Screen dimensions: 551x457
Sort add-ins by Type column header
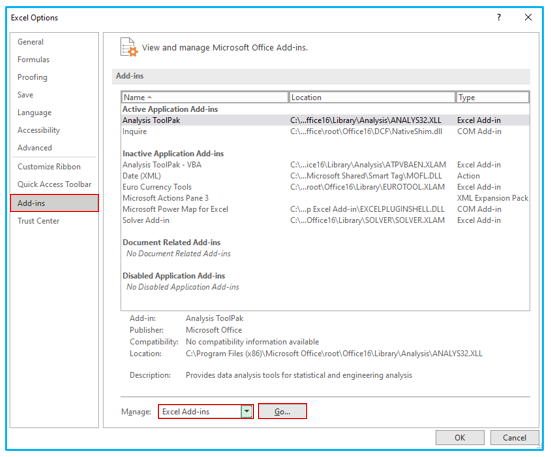(x=492, y=97)
